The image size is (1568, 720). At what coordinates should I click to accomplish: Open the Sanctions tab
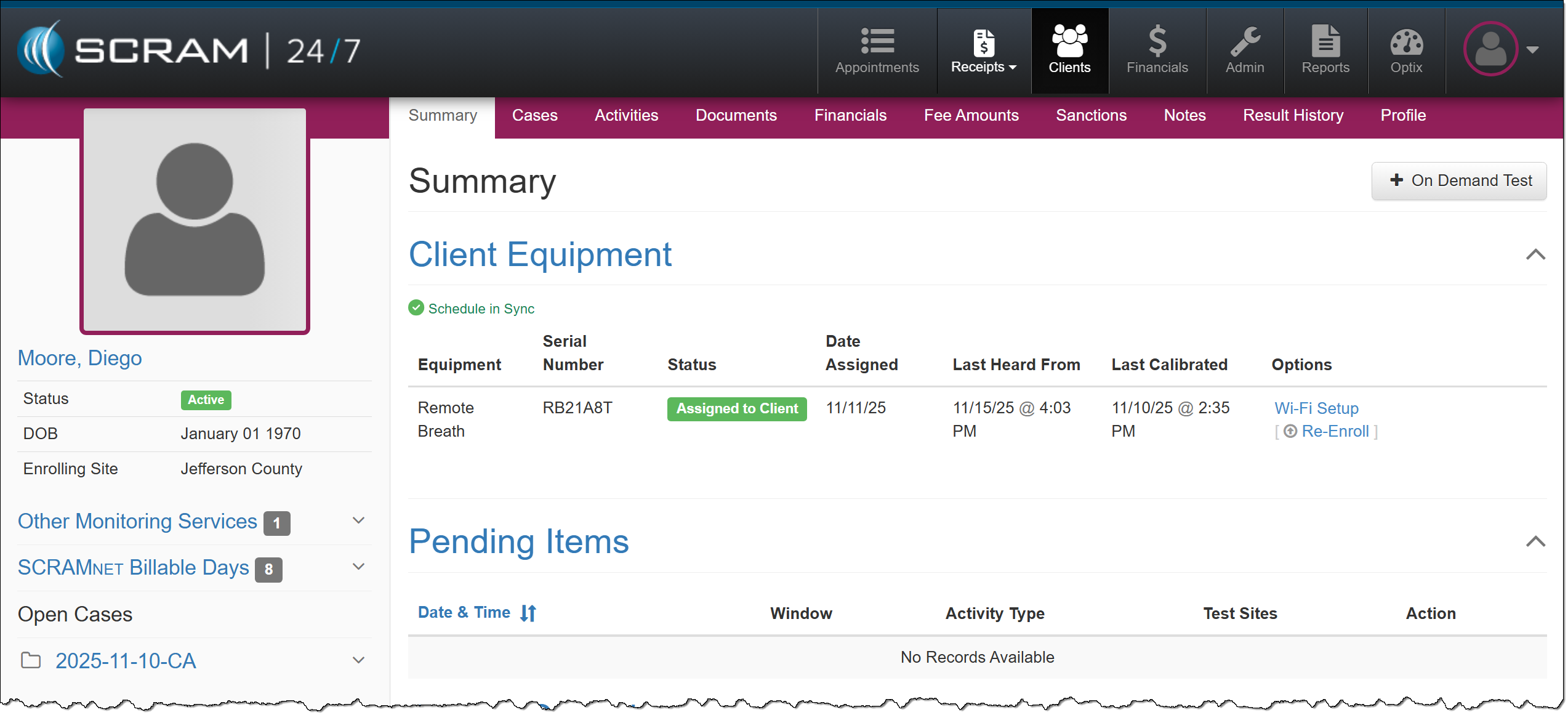(1090, 115)
